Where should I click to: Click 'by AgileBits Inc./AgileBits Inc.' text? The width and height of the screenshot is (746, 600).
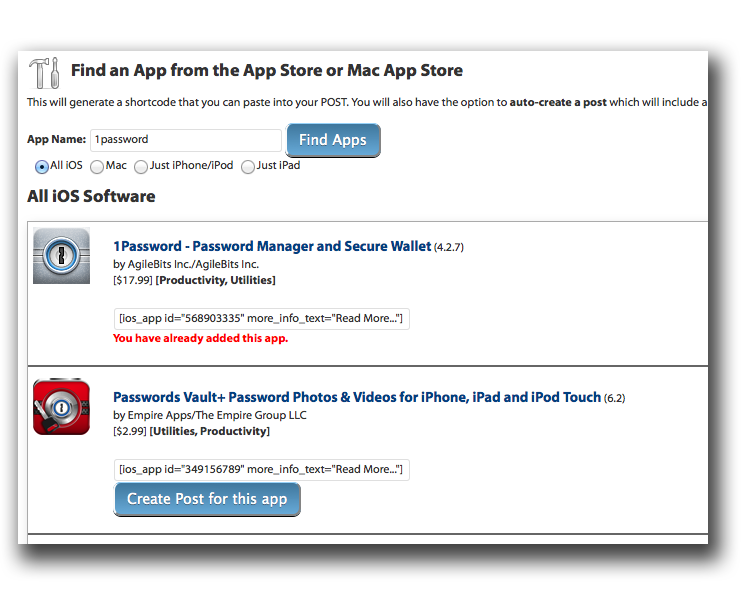click(x=186, y=264)
